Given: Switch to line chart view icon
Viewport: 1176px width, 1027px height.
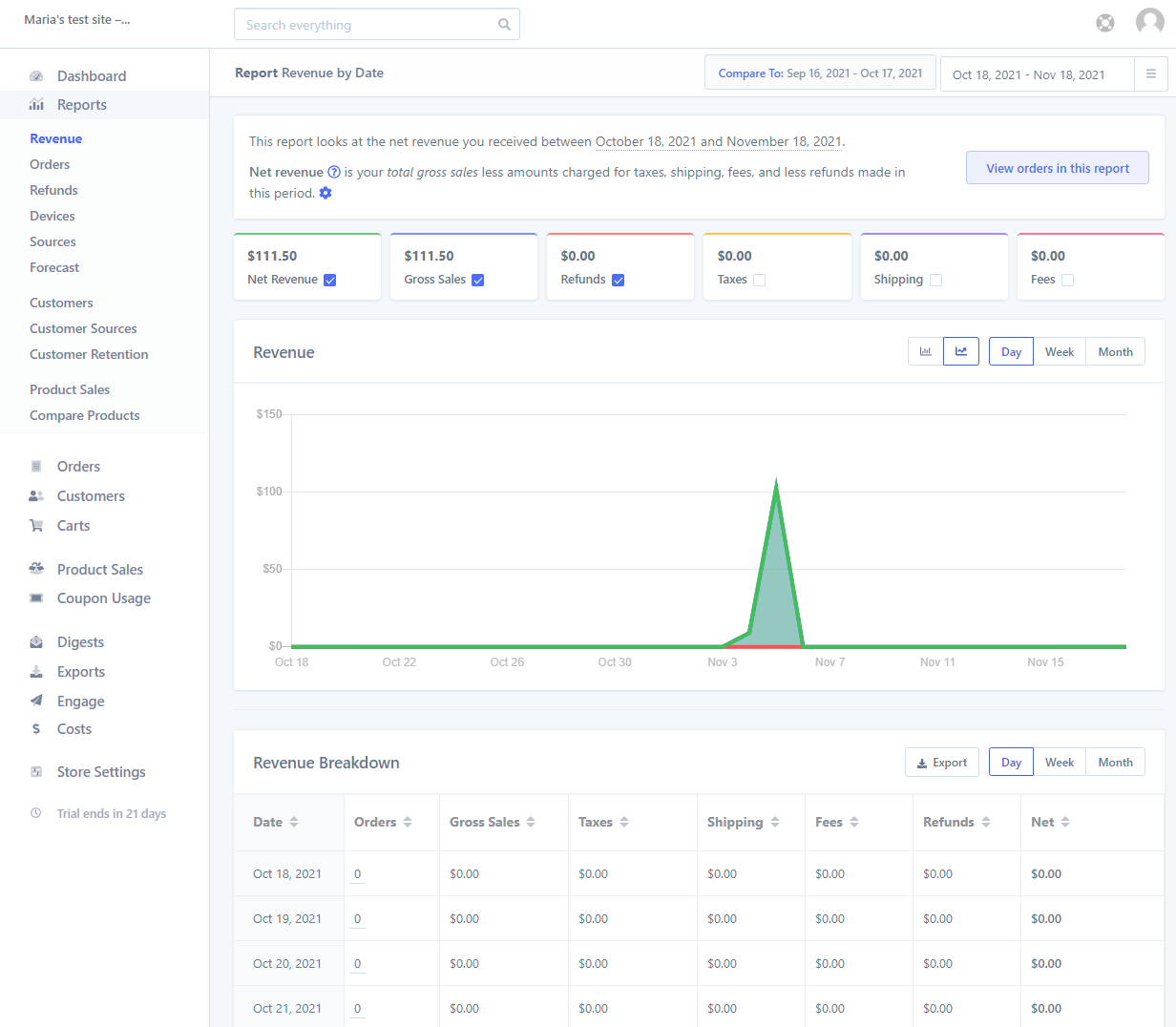Looking at the screenshot, I should (x=961, y=351).
